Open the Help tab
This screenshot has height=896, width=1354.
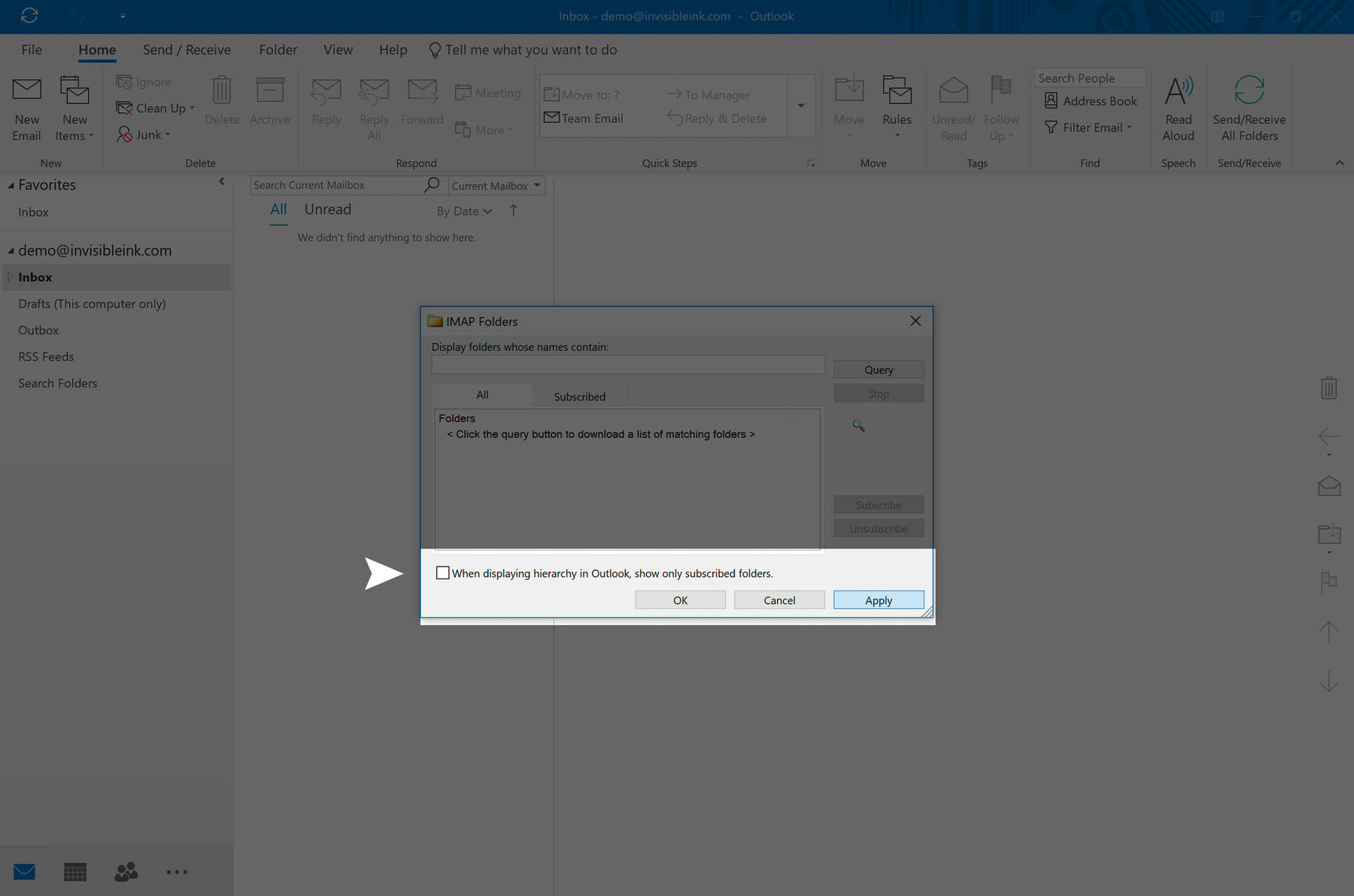(x=393, y=50)
